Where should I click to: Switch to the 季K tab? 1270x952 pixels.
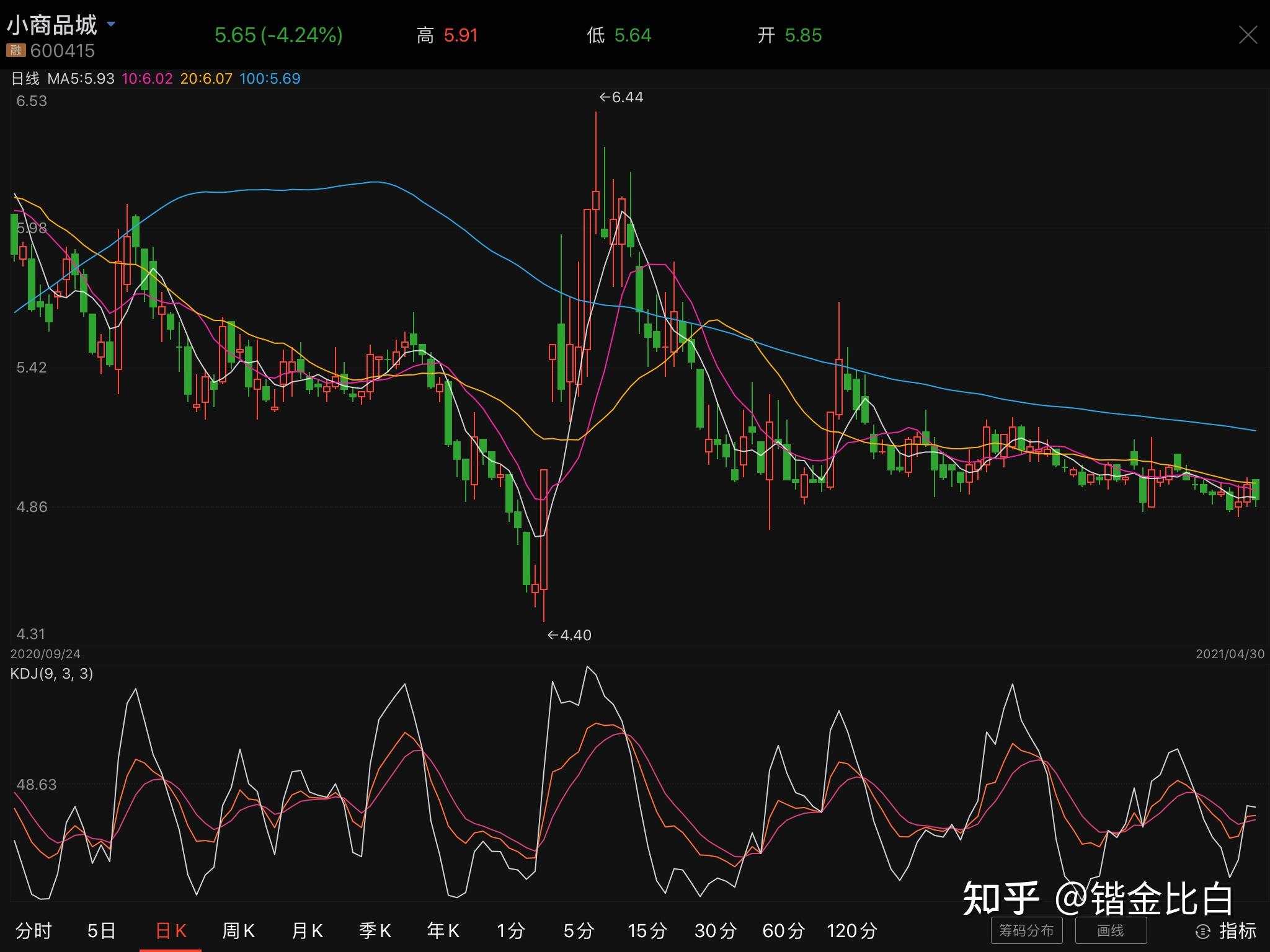click(x=375, y=930)
